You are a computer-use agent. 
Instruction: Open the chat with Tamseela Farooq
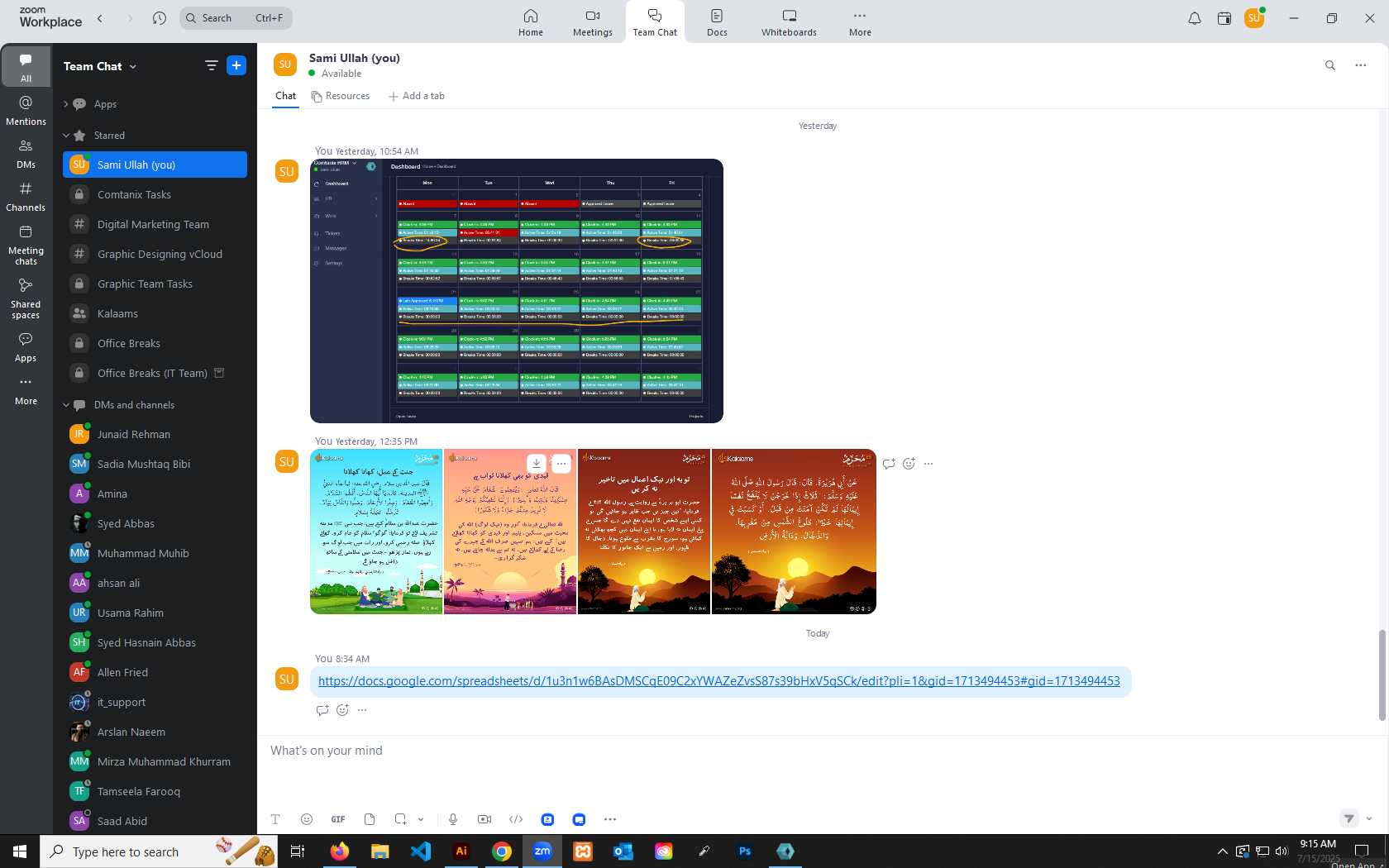[155, 792]
